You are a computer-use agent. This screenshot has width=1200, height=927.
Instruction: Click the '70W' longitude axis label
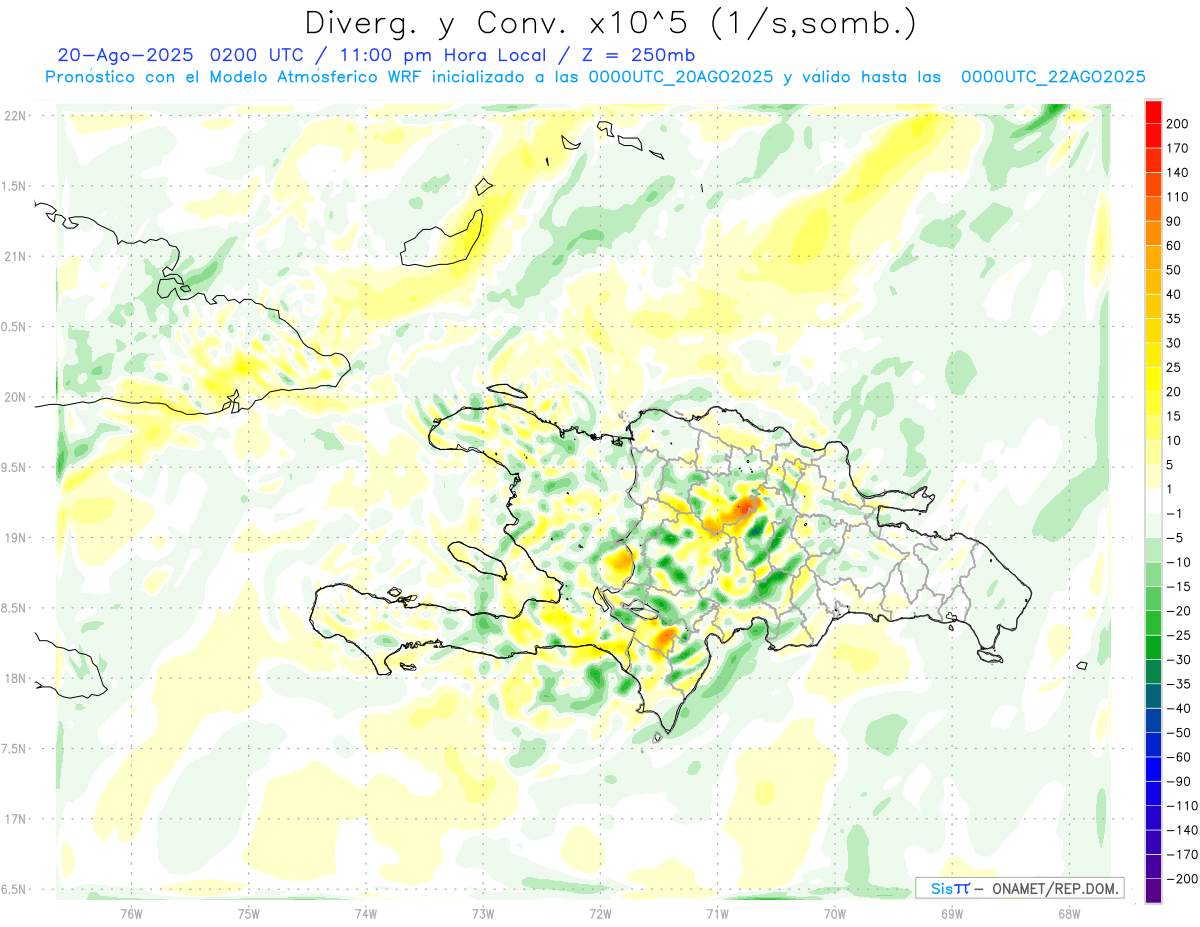(834, 914)
